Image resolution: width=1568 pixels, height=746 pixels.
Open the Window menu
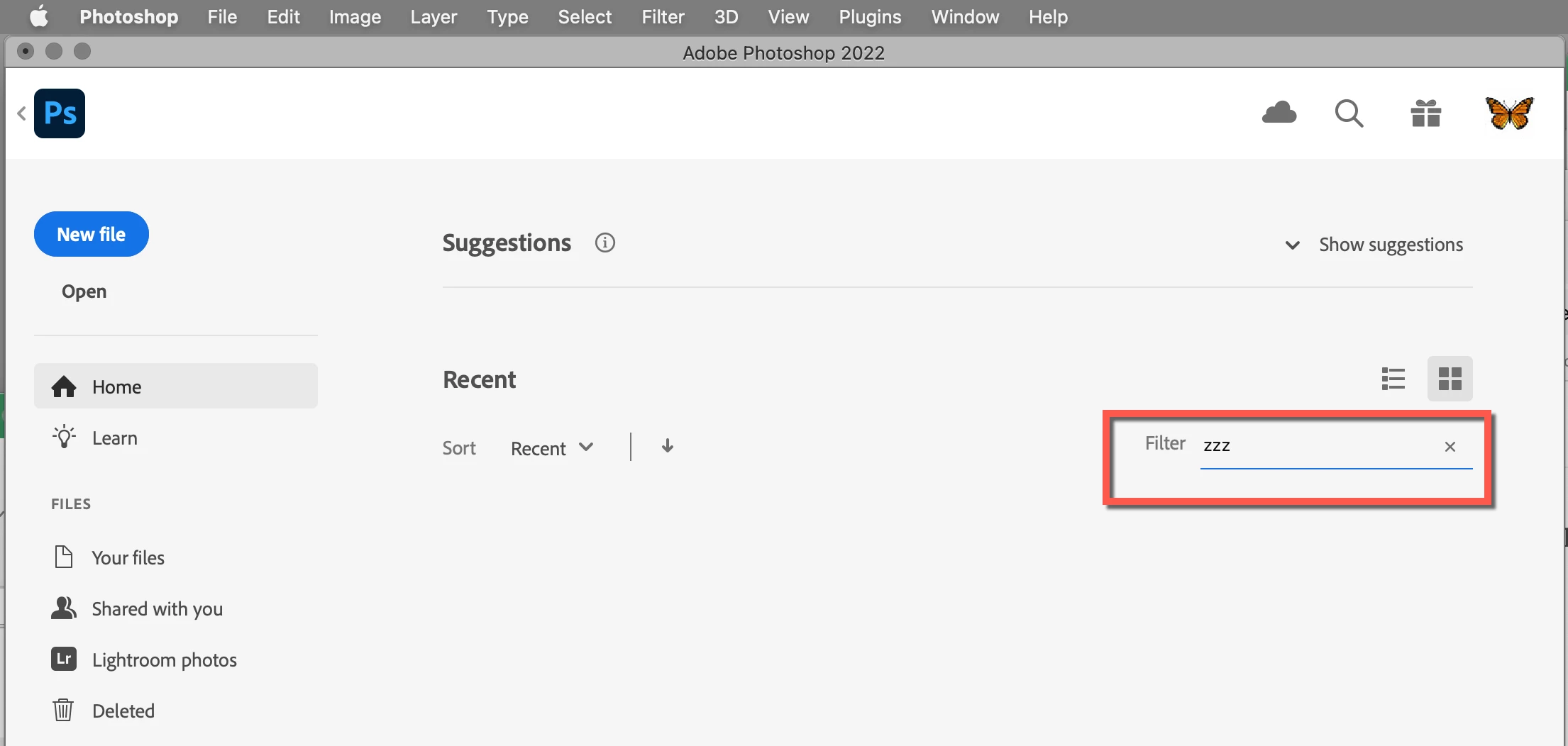point(965,16)
